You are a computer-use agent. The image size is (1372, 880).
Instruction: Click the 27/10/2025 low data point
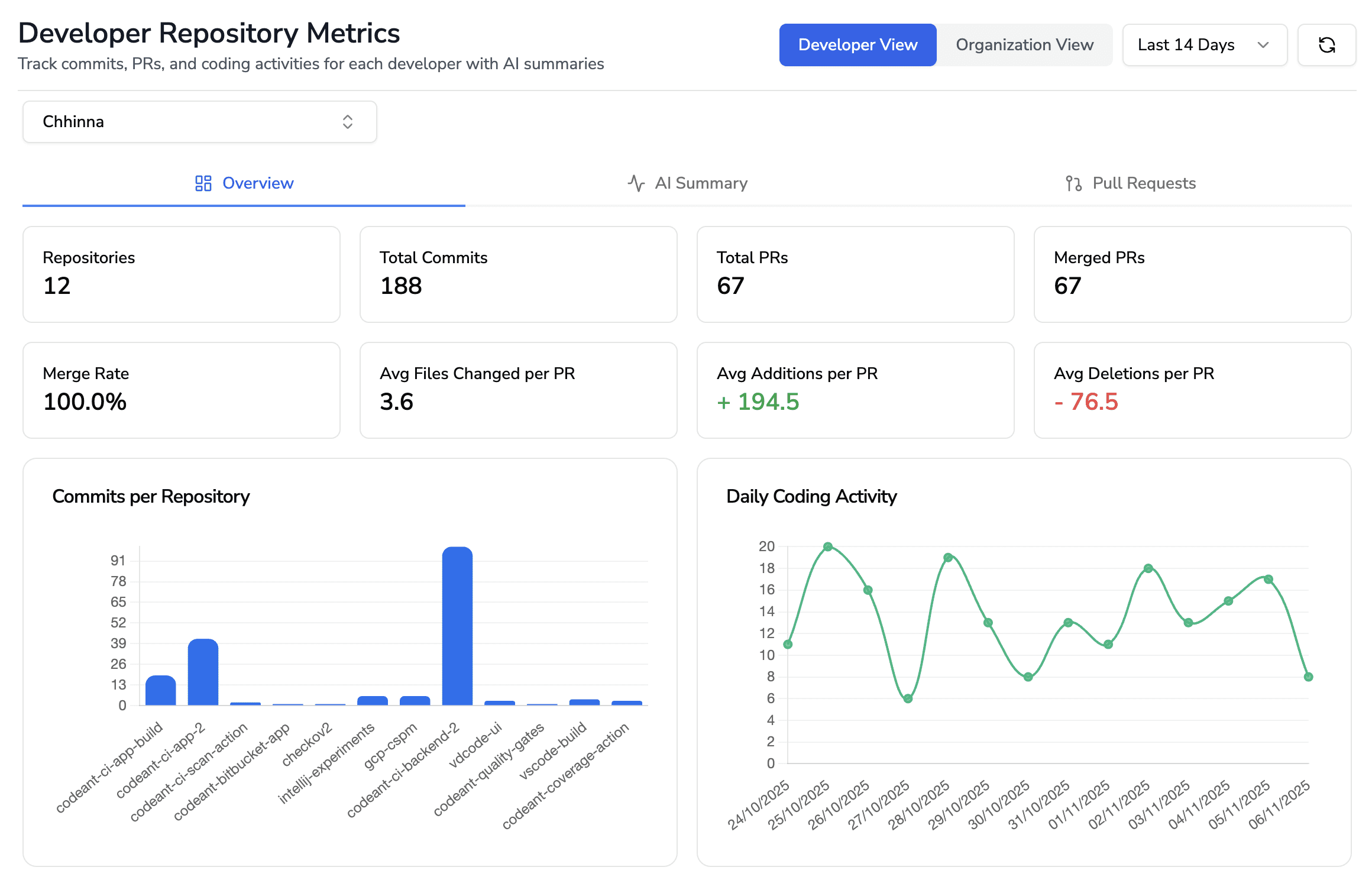tap(908, 698)
